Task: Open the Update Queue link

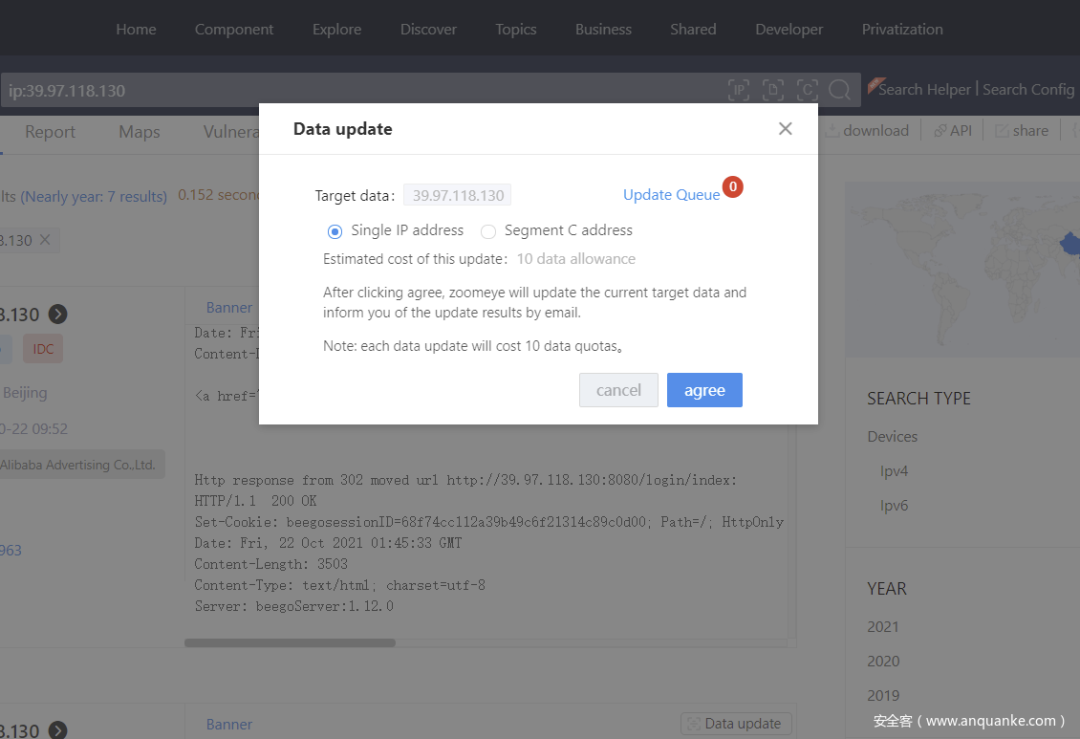Action: (x=672, y=195)
